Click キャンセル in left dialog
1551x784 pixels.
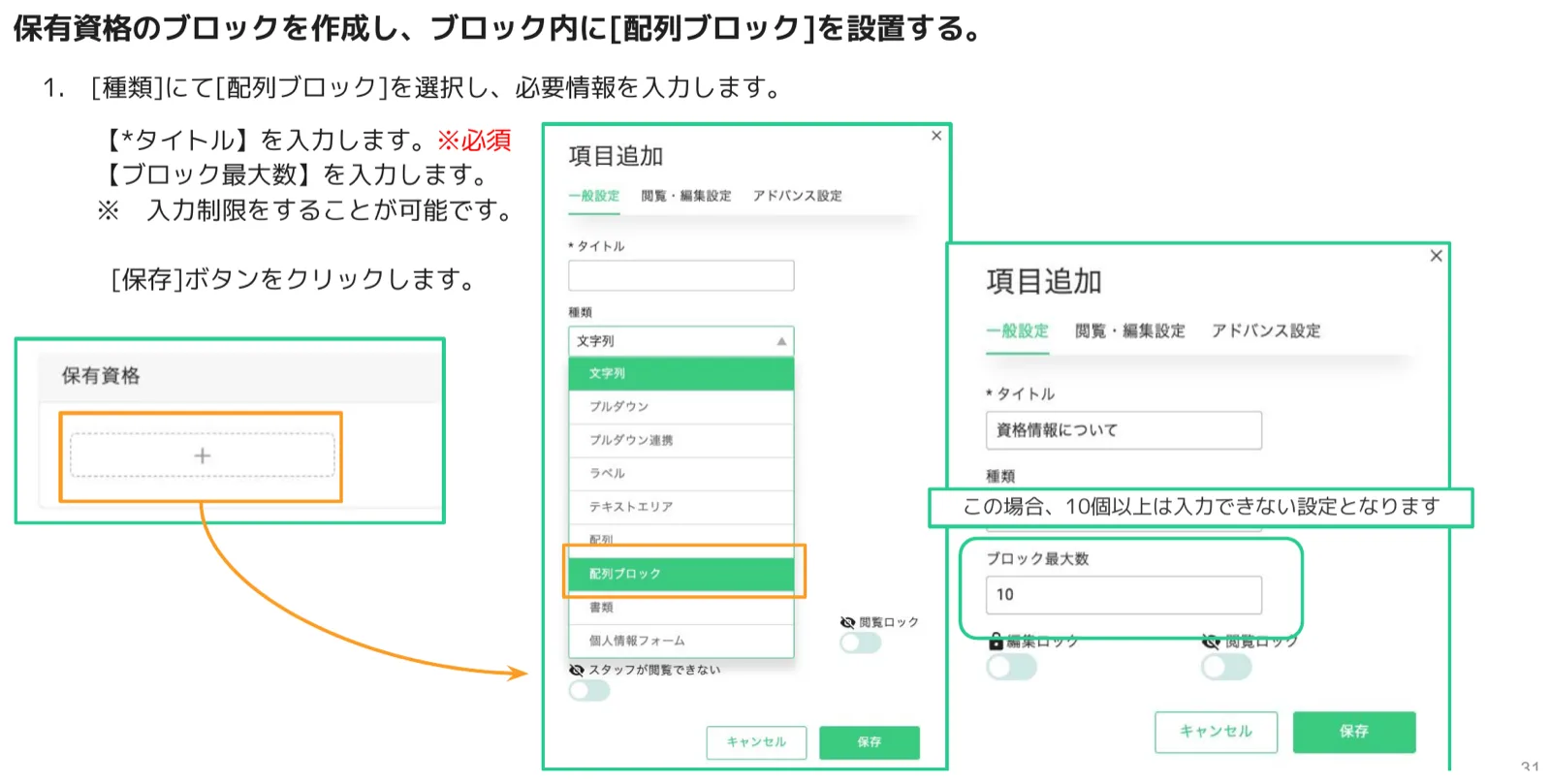click(756, 742)
